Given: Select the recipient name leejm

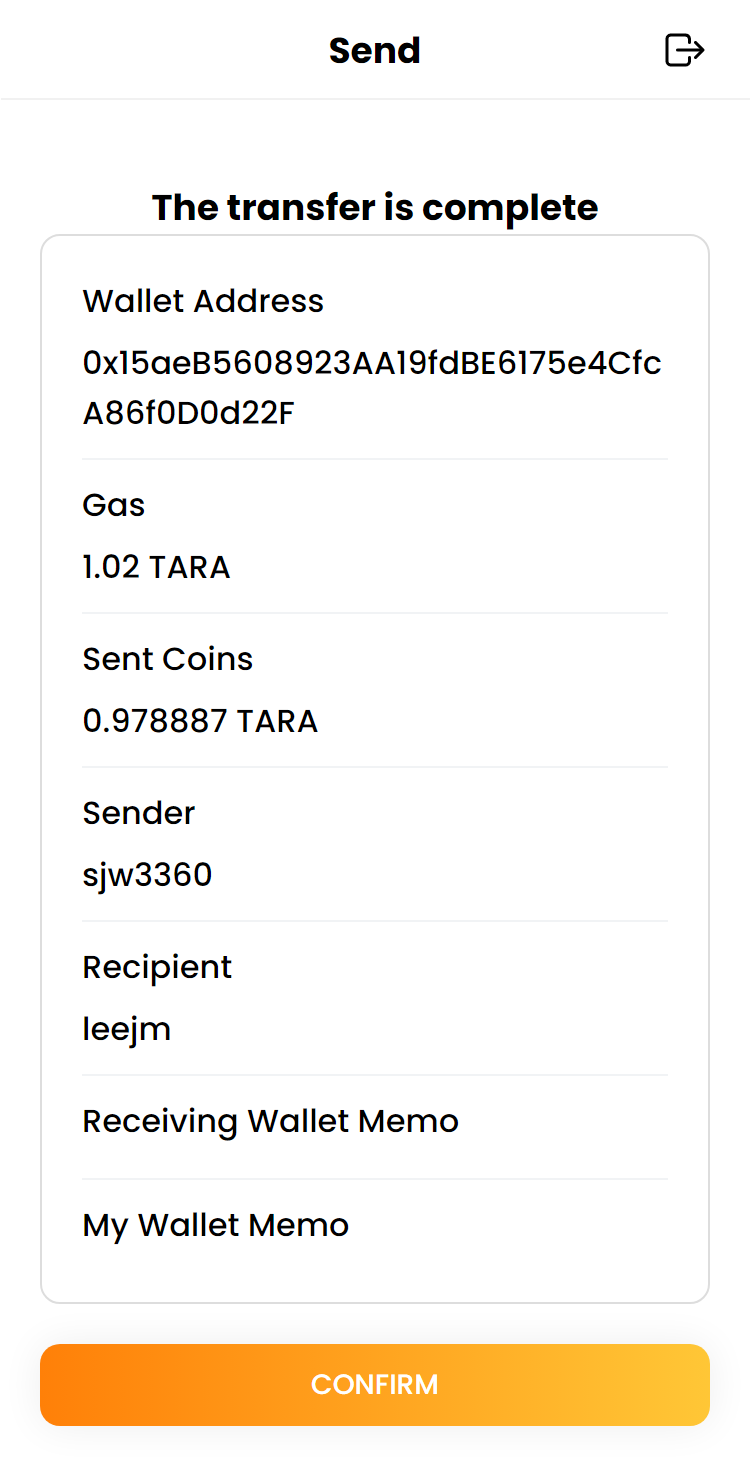Looking at the screenshot, I should point(127,1030).
